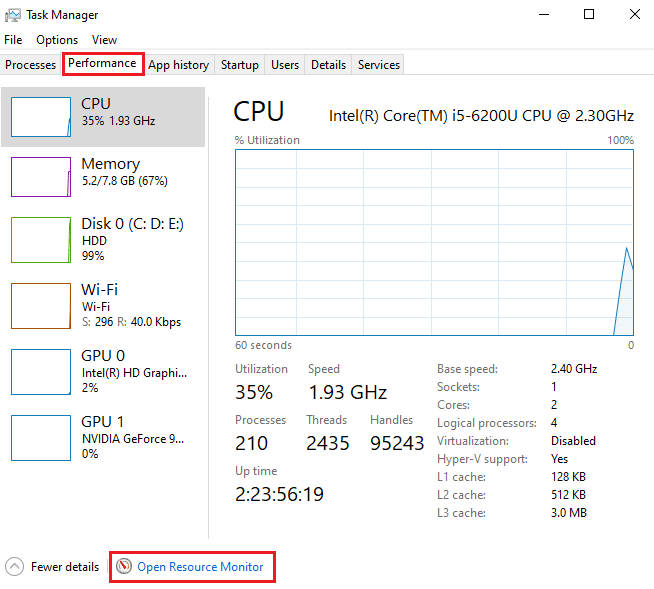Select the GPU 1 mini graph thumbnail
This screenshot has height=589, width=654.
[41, 438]
